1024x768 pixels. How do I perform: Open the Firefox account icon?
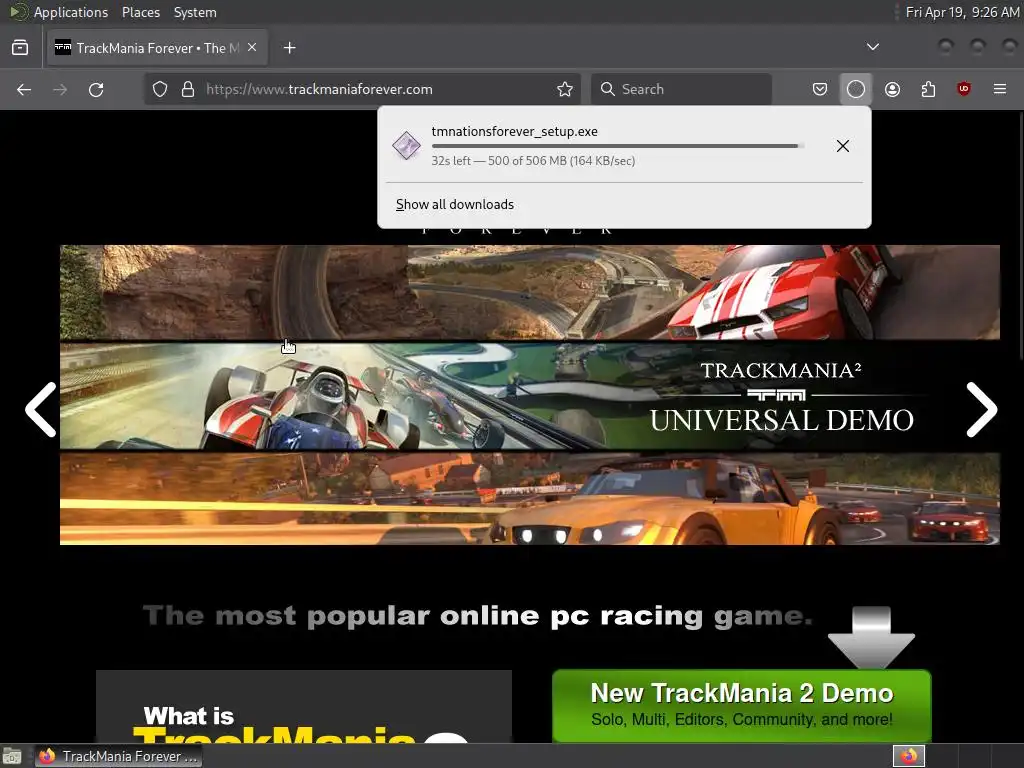point(892,89)
